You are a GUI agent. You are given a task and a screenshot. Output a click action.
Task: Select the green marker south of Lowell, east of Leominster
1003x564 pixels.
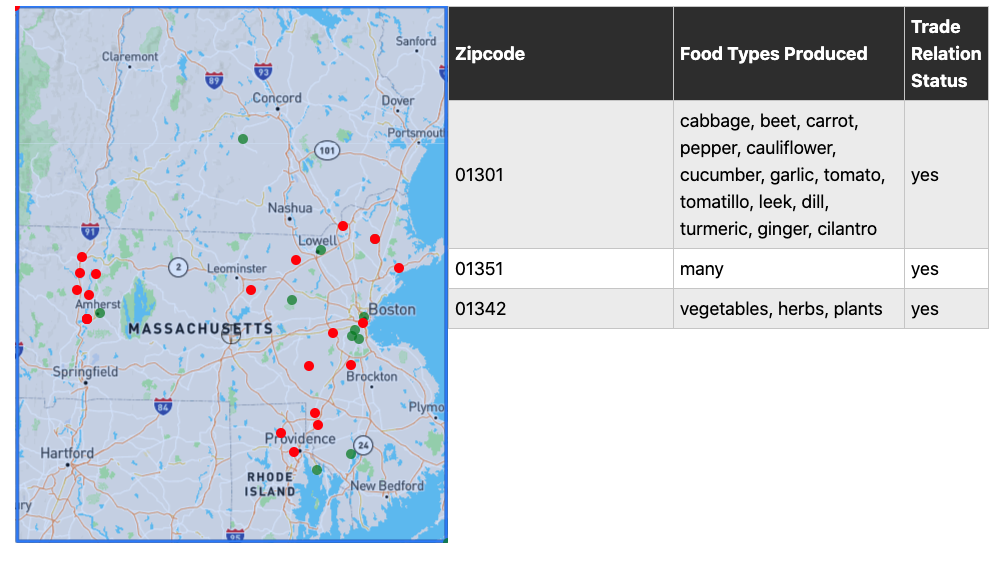[292, 300]
